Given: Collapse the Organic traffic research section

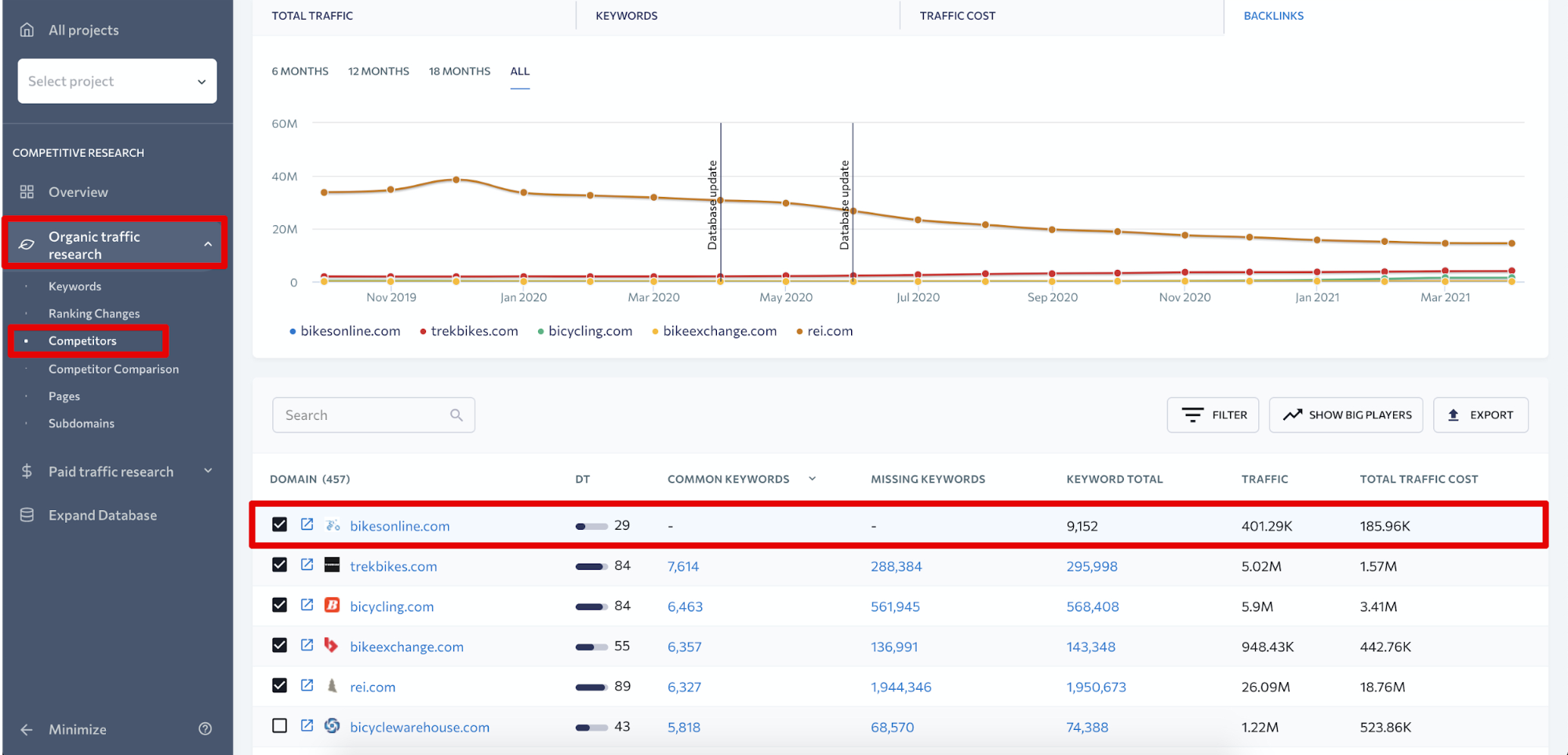Looking at the screenshot, I should point(208,245).
